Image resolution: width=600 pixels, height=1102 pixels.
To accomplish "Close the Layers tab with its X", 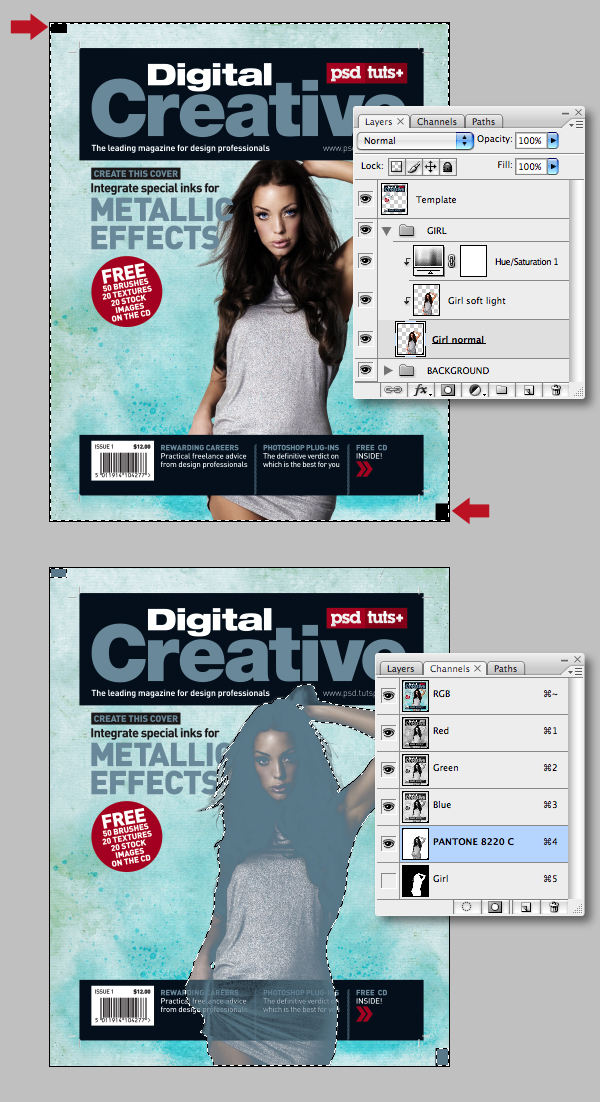I will 400,122.
